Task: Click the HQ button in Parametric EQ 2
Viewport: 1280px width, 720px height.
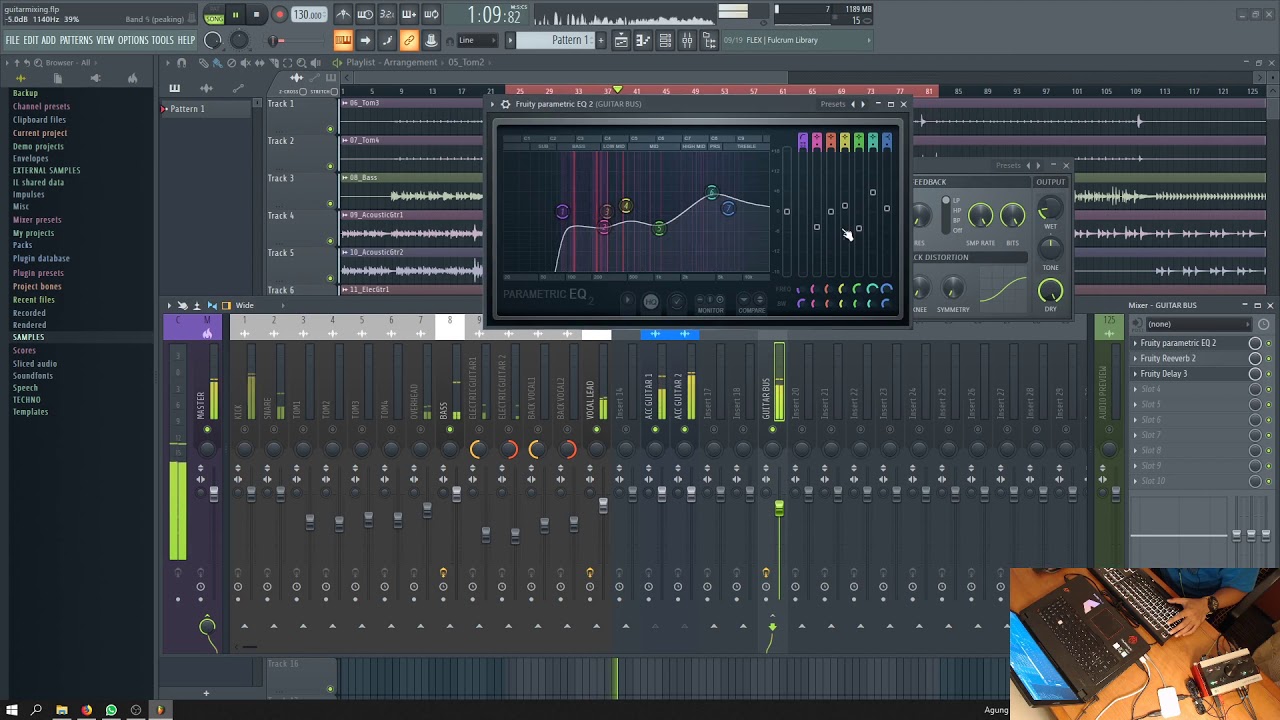Action: point(651,302)
